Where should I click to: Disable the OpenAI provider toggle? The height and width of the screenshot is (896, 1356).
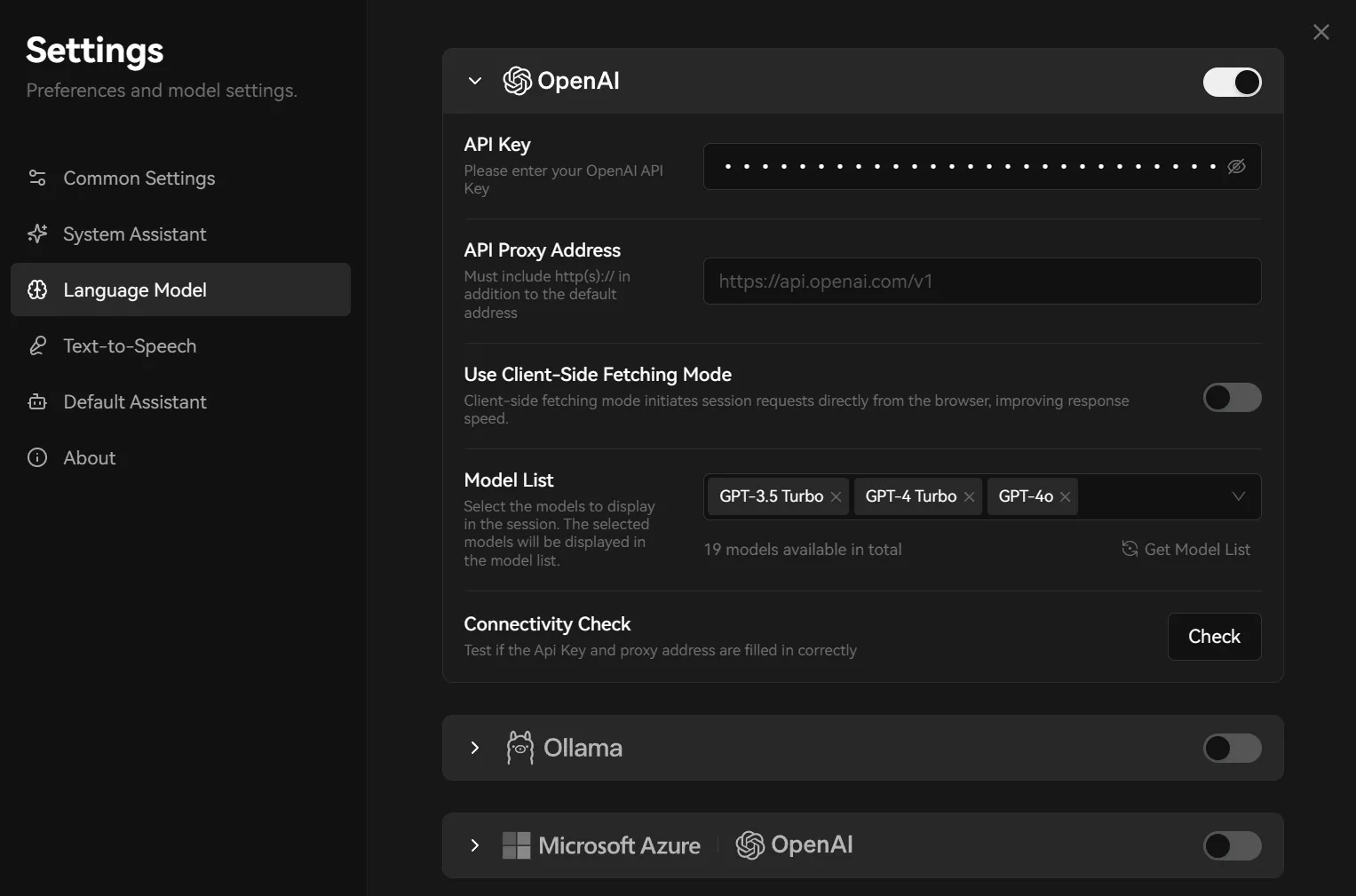click(x=1232, y=82)
